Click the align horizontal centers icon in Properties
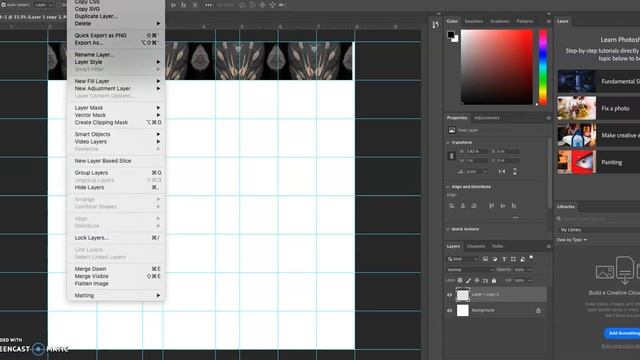The height and width of the screenshot is (360, 640). (463, 206)
